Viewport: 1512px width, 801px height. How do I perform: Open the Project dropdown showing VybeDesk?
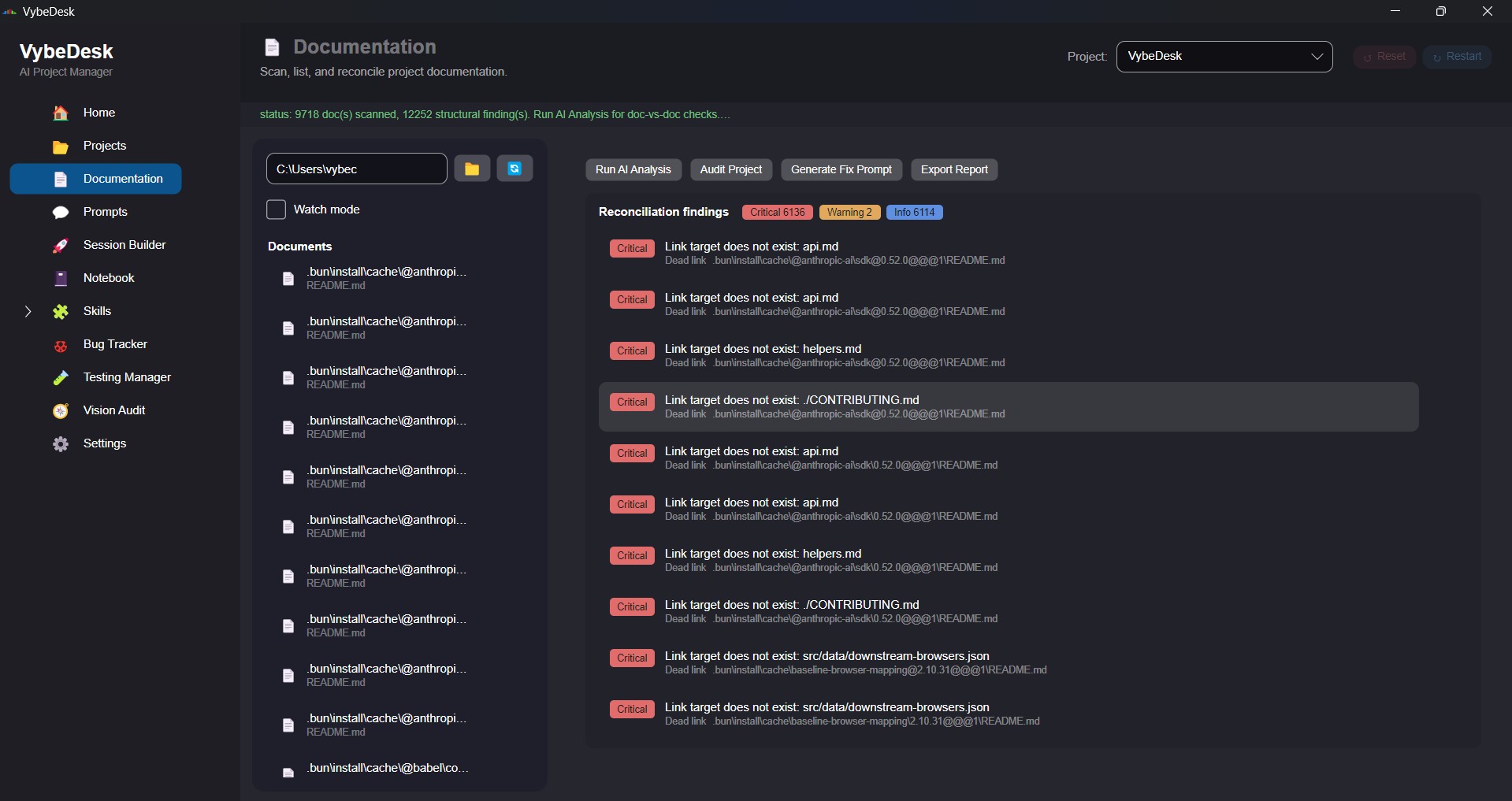tap(1224, 57)
